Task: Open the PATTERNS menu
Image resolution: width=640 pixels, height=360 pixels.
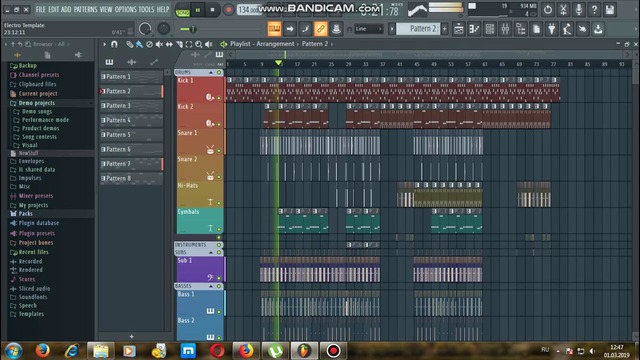Action: click(x=85, y=9)
